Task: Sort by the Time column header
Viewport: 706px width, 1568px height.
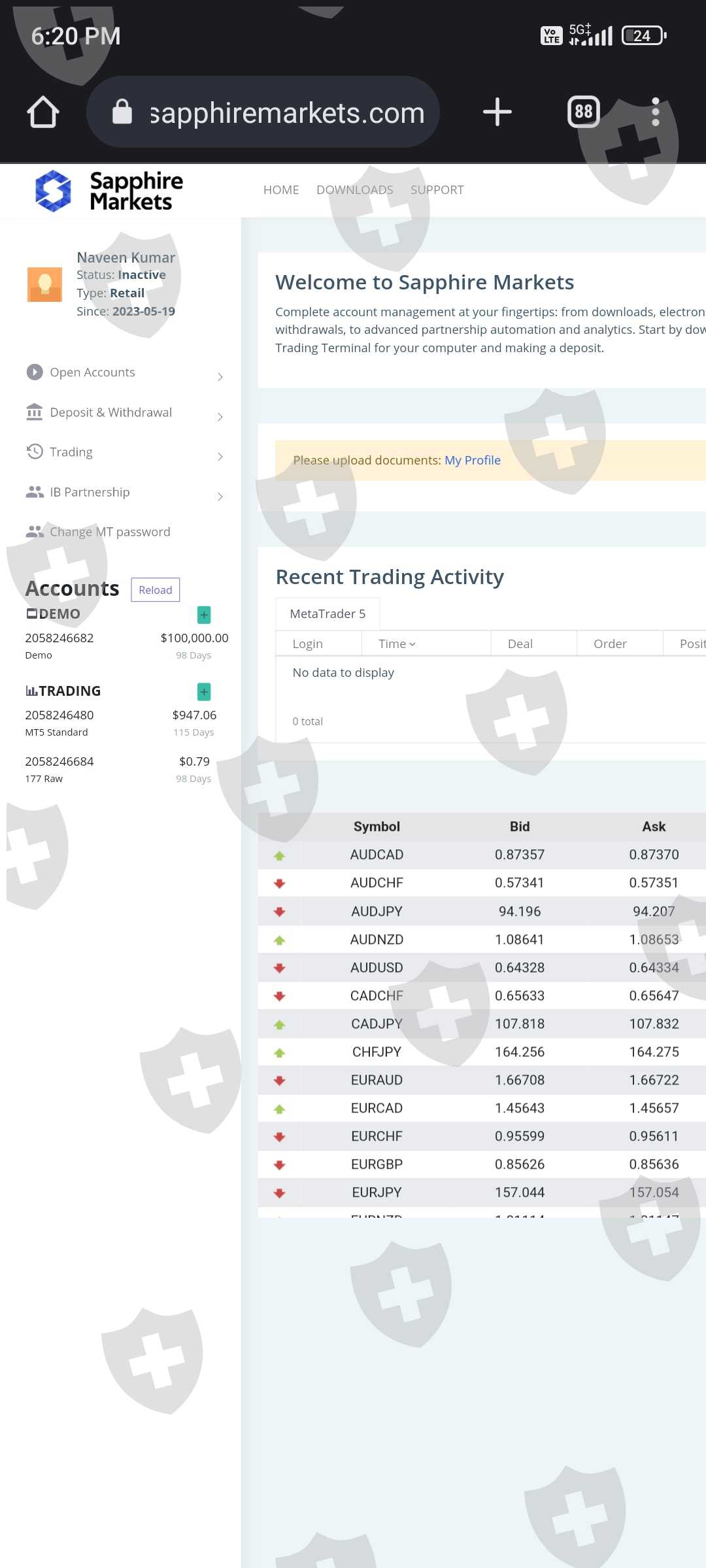Action: [396, 644]
